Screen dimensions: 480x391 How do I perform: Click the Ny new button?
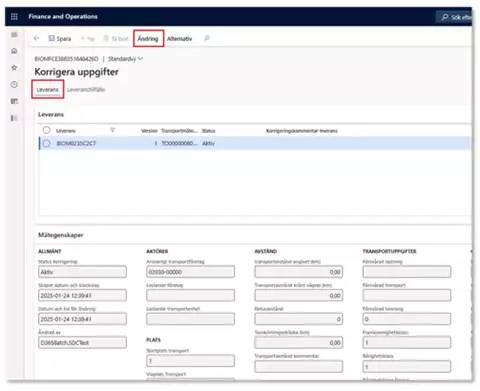coord(88,39)
